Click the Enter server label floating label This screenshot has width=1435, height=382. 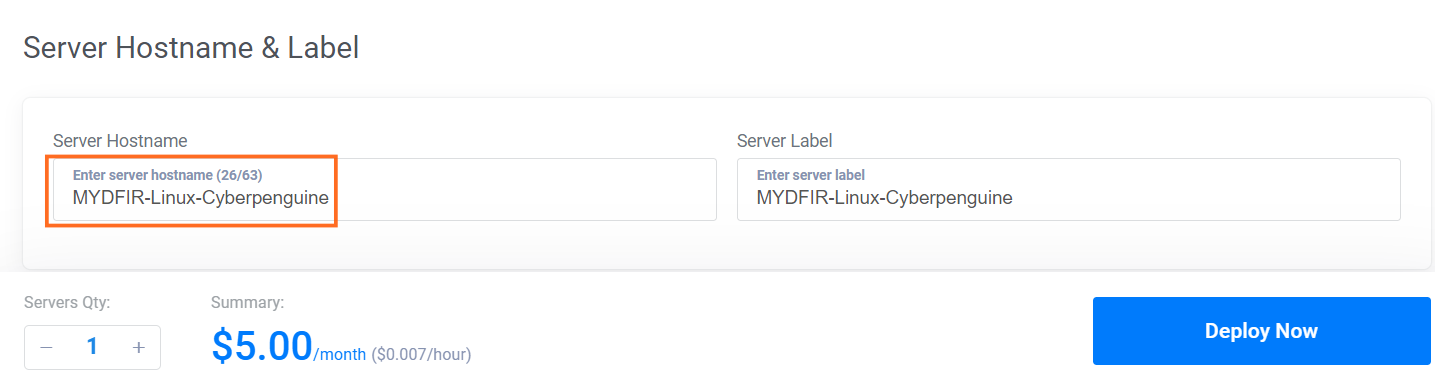click(x=811, y=175)
